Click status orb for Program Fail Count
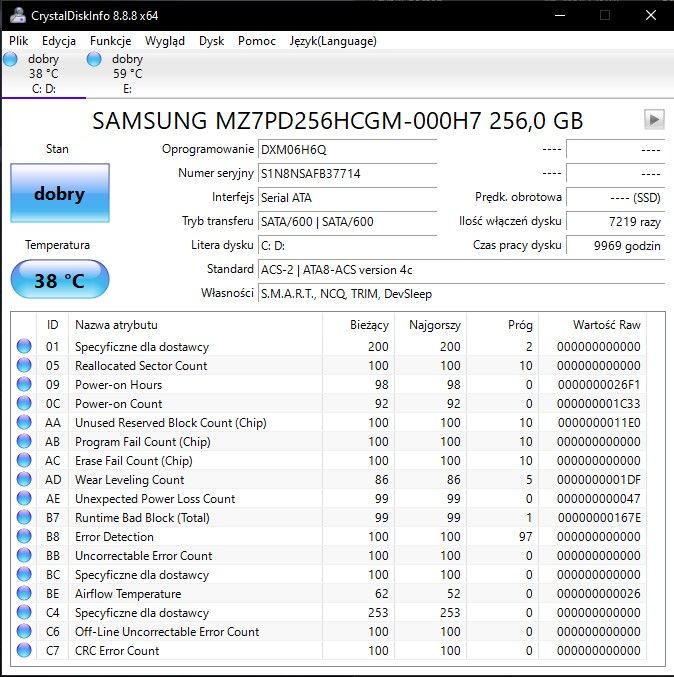Screen dimensions: 674x677 coord(24,441)
